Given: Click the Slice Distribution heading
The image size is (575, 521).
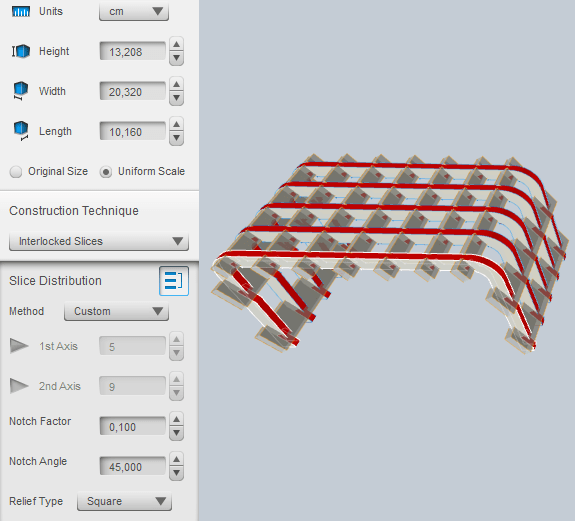Looking at the screenshot, I should (55, 281).
